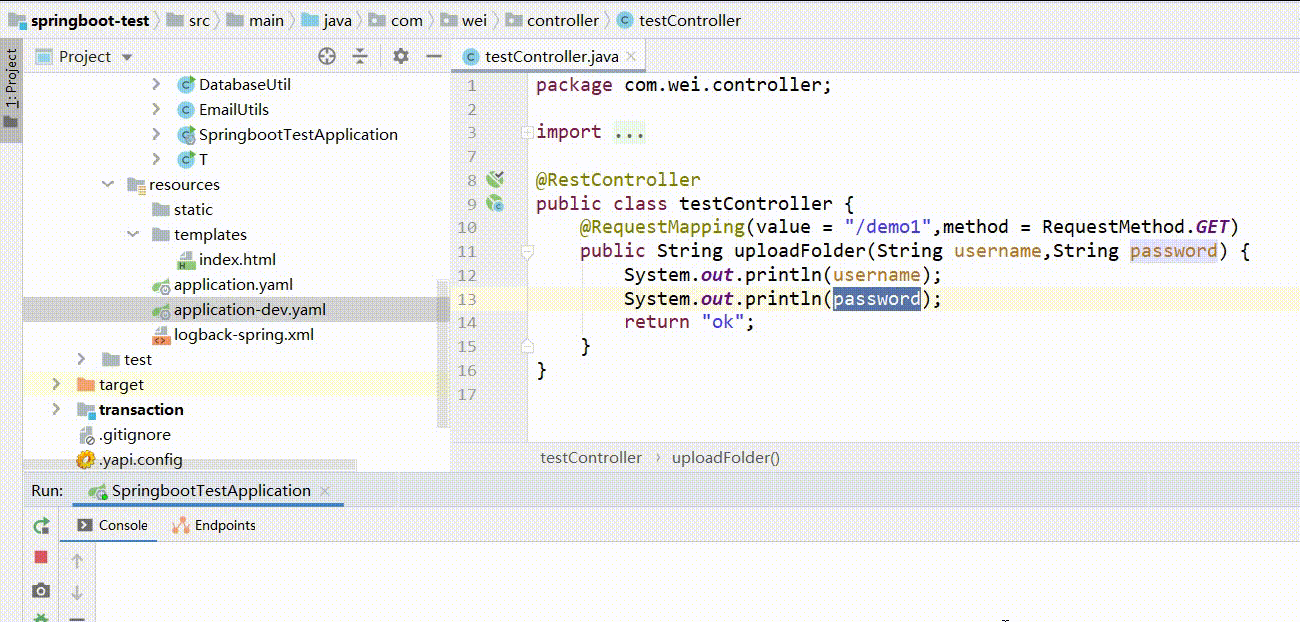Expand the test folder
1300x622 pixels.
tap(82, 359)
